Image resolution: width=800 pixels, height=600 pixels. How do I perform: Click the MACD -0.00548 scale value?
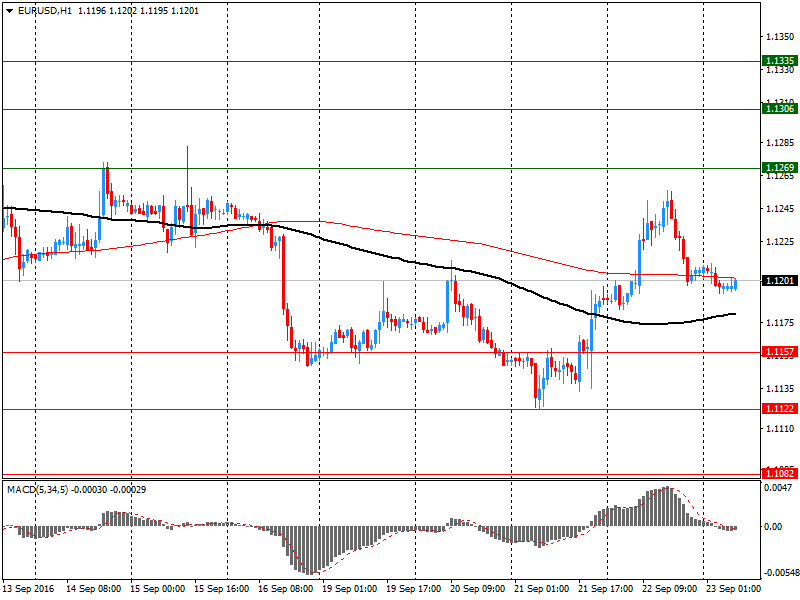781,572
